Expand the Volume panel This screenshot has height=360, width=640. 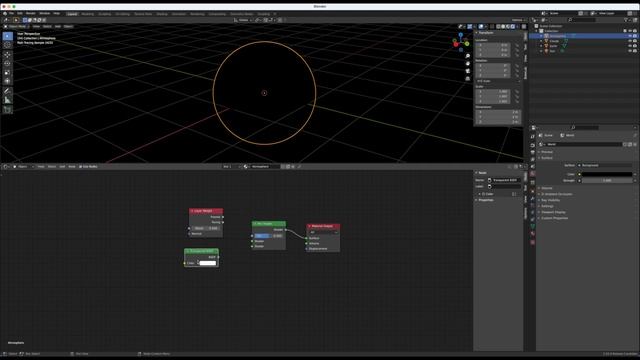[547, 188]
